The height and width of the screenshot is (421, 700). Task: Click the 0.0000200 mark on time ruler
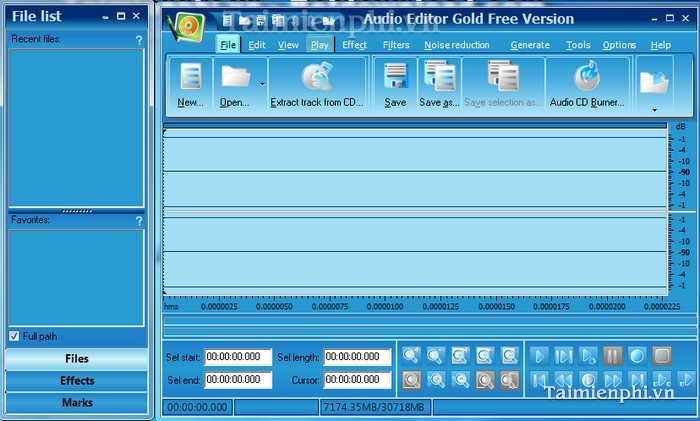pos(607,307)
